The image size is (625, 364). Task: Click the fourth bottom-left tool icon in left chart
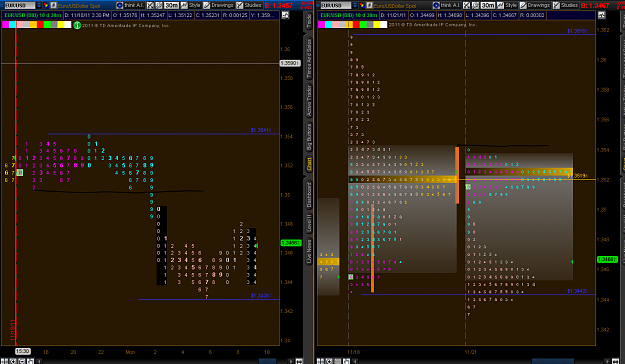30,361
